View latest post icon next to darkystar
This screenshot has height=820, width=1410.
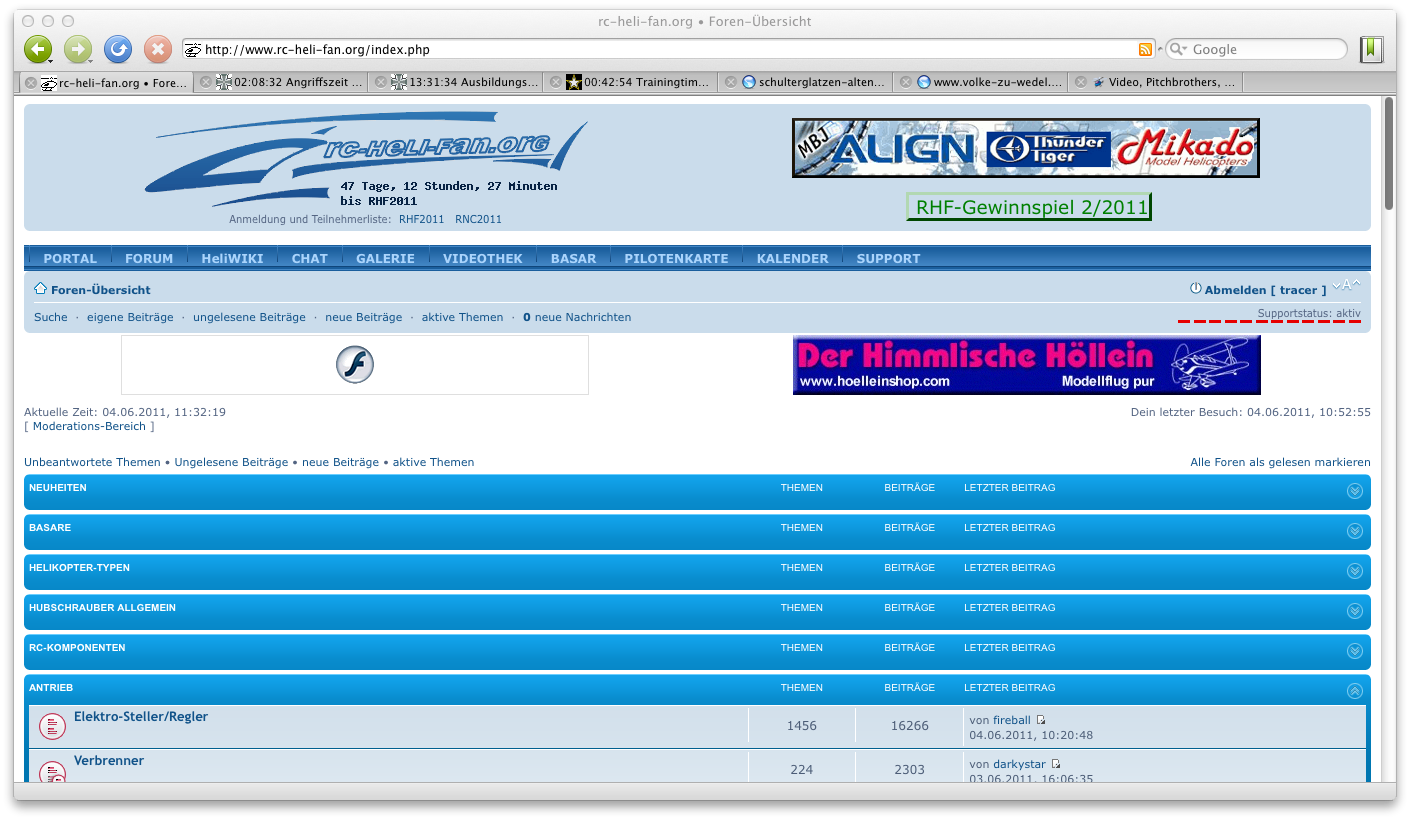1055,764
